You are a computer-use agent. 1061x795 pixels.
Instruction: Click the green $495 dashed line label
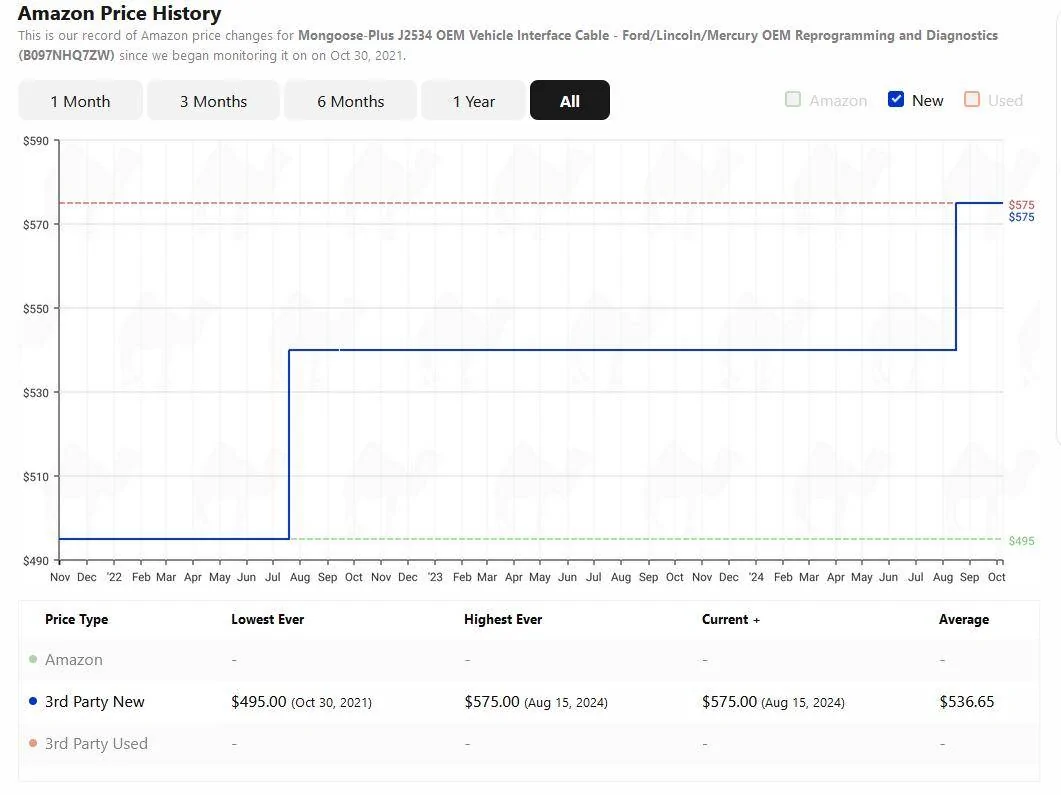pos(1022,540)
